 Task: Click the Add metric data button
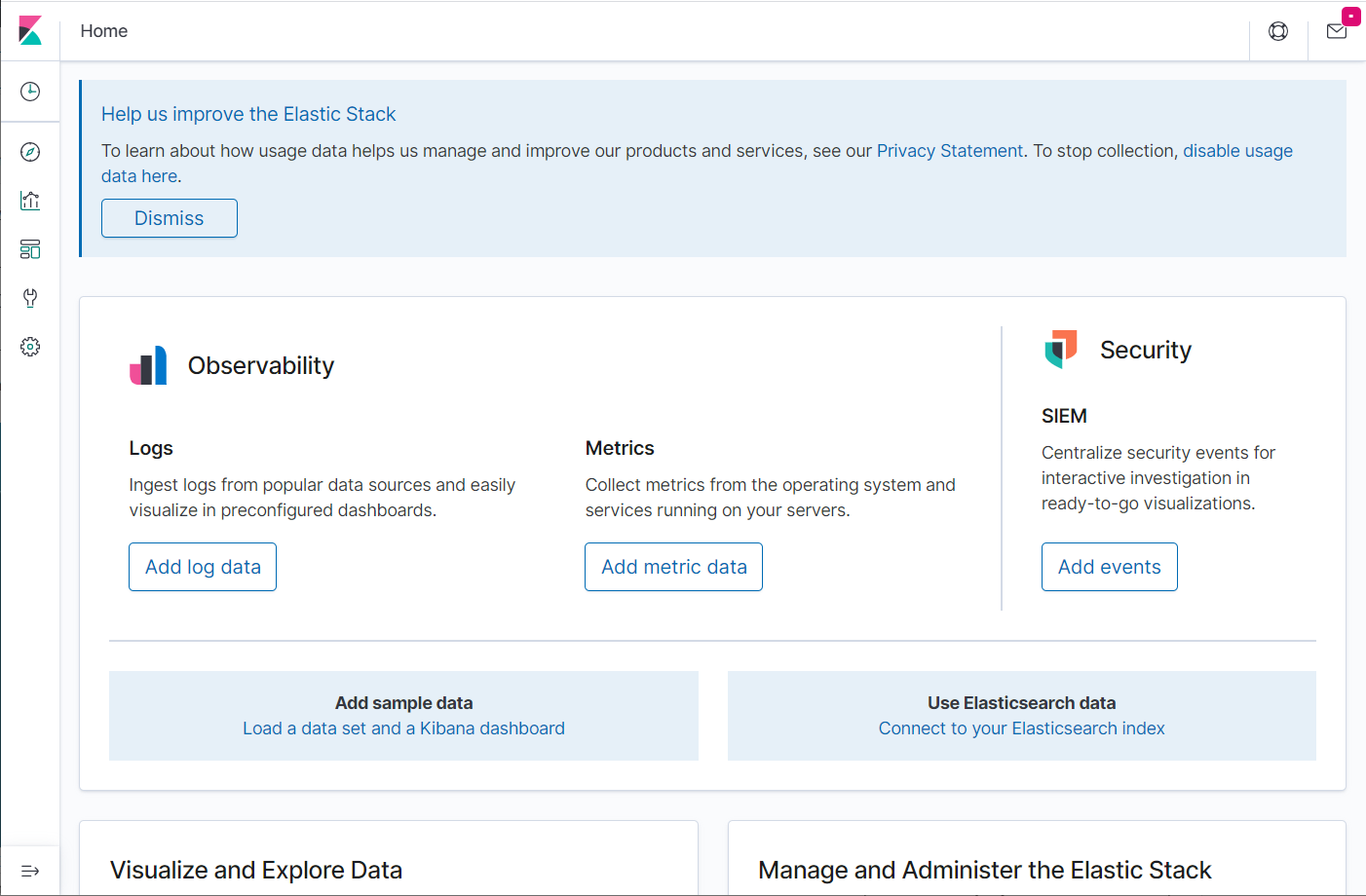[x=674, y=567]
